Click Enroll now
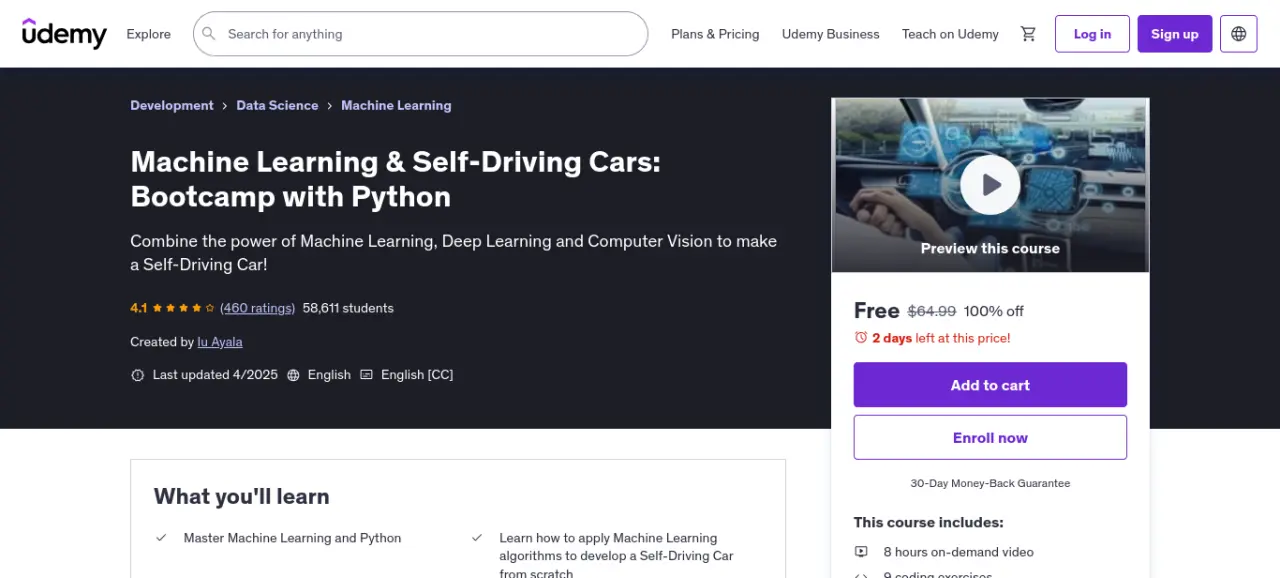This screenshot has width=1280, height=578. tap(990, 438)
